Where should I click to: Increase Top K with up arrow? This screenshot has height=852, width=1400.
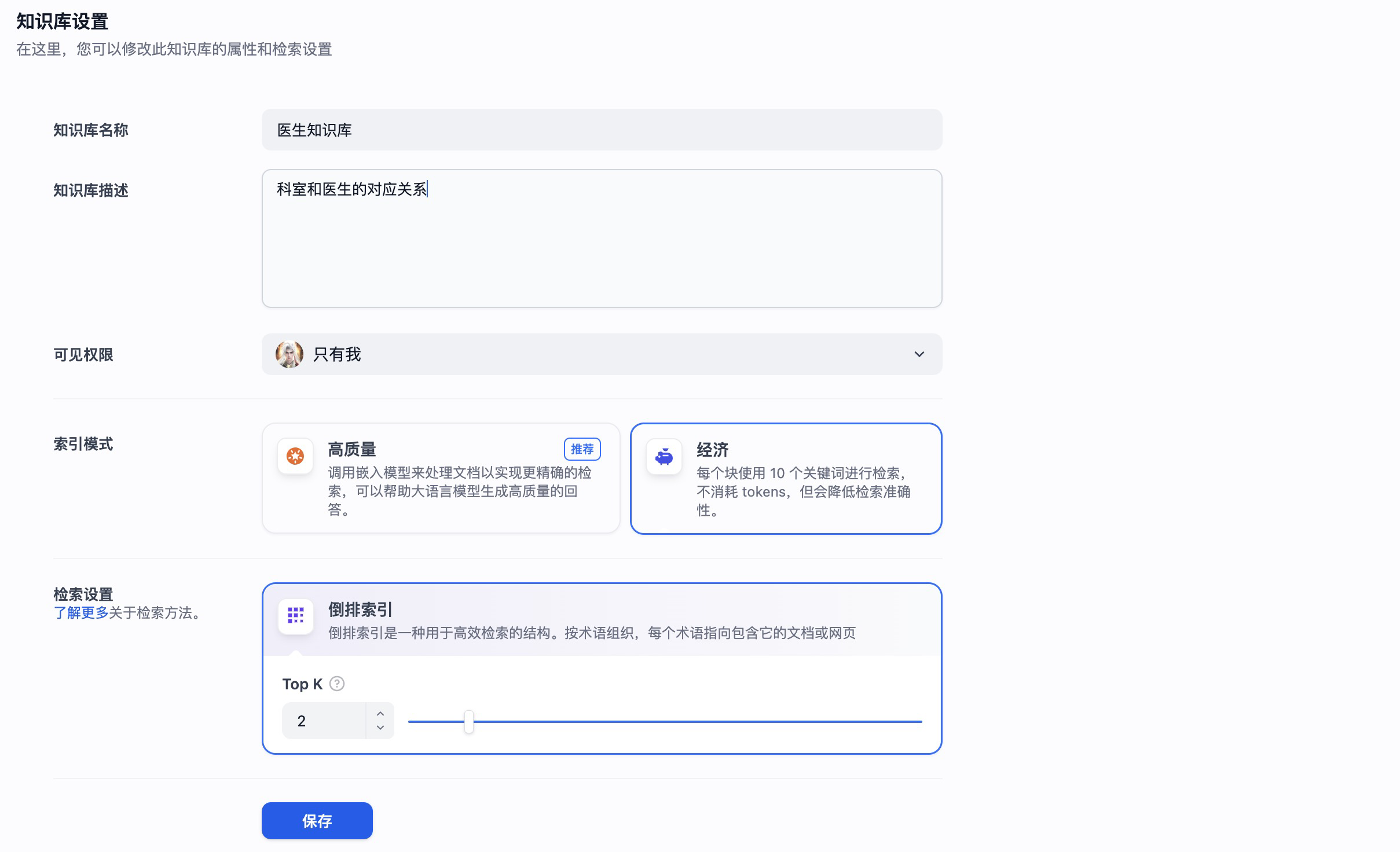point(380,714)
